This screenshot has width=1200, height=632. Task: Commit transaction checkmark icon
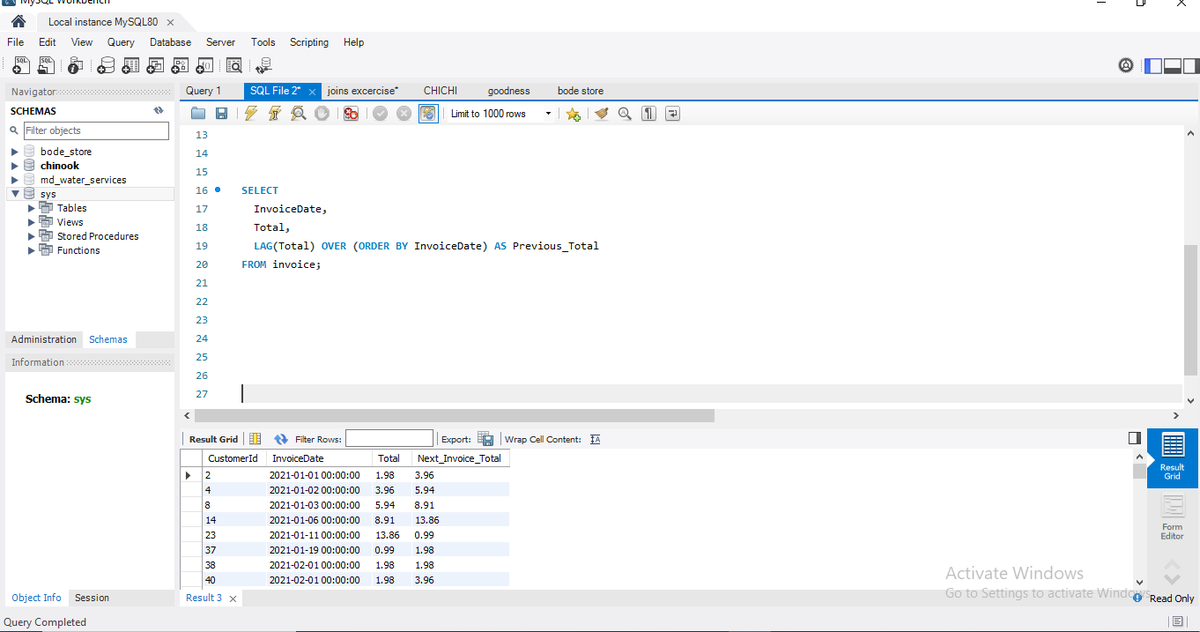pyautogui.click(x=380, y=114)
